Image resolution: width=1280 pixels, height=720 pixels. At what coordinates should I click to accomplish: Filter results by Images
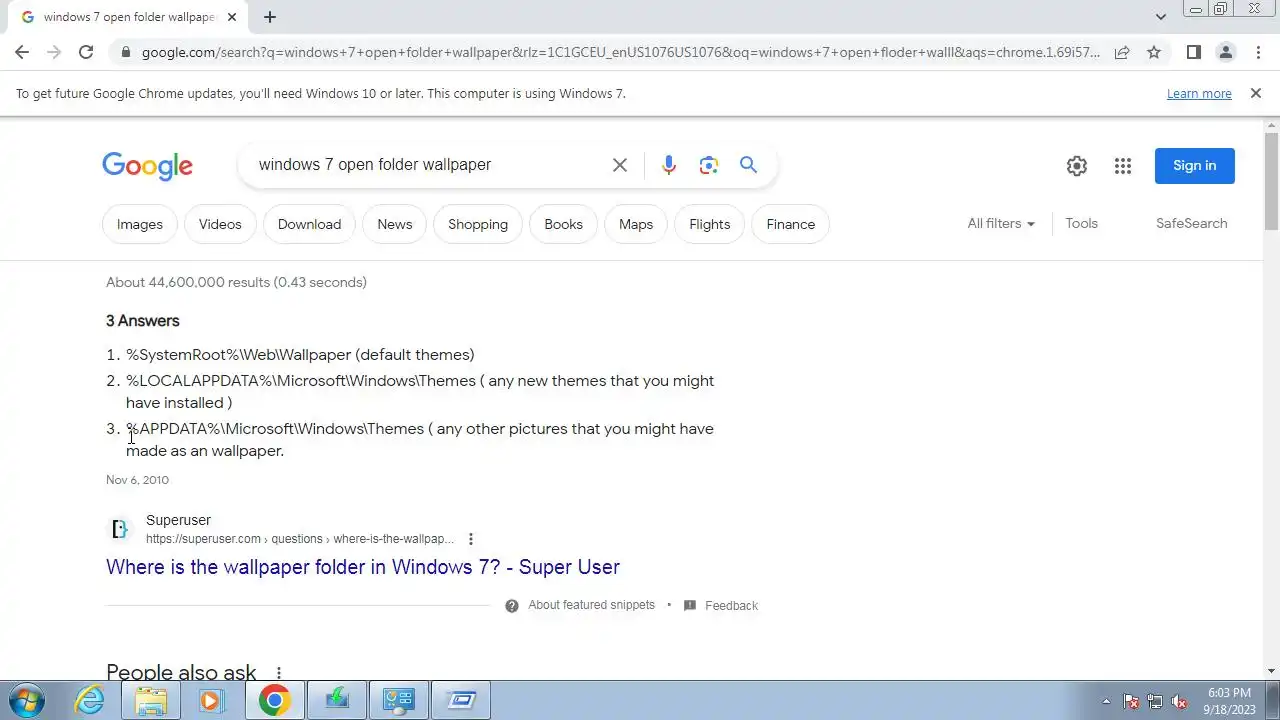pyautogui.click(x=140, y=224)
